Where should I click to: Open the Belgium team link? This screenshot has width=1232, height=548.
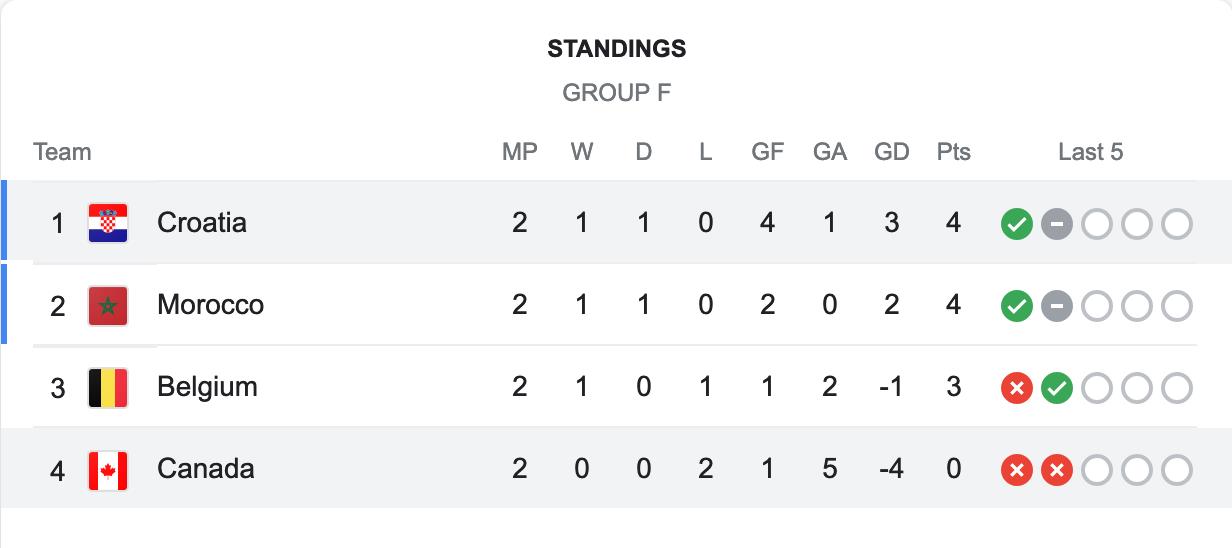click(207, 386)
